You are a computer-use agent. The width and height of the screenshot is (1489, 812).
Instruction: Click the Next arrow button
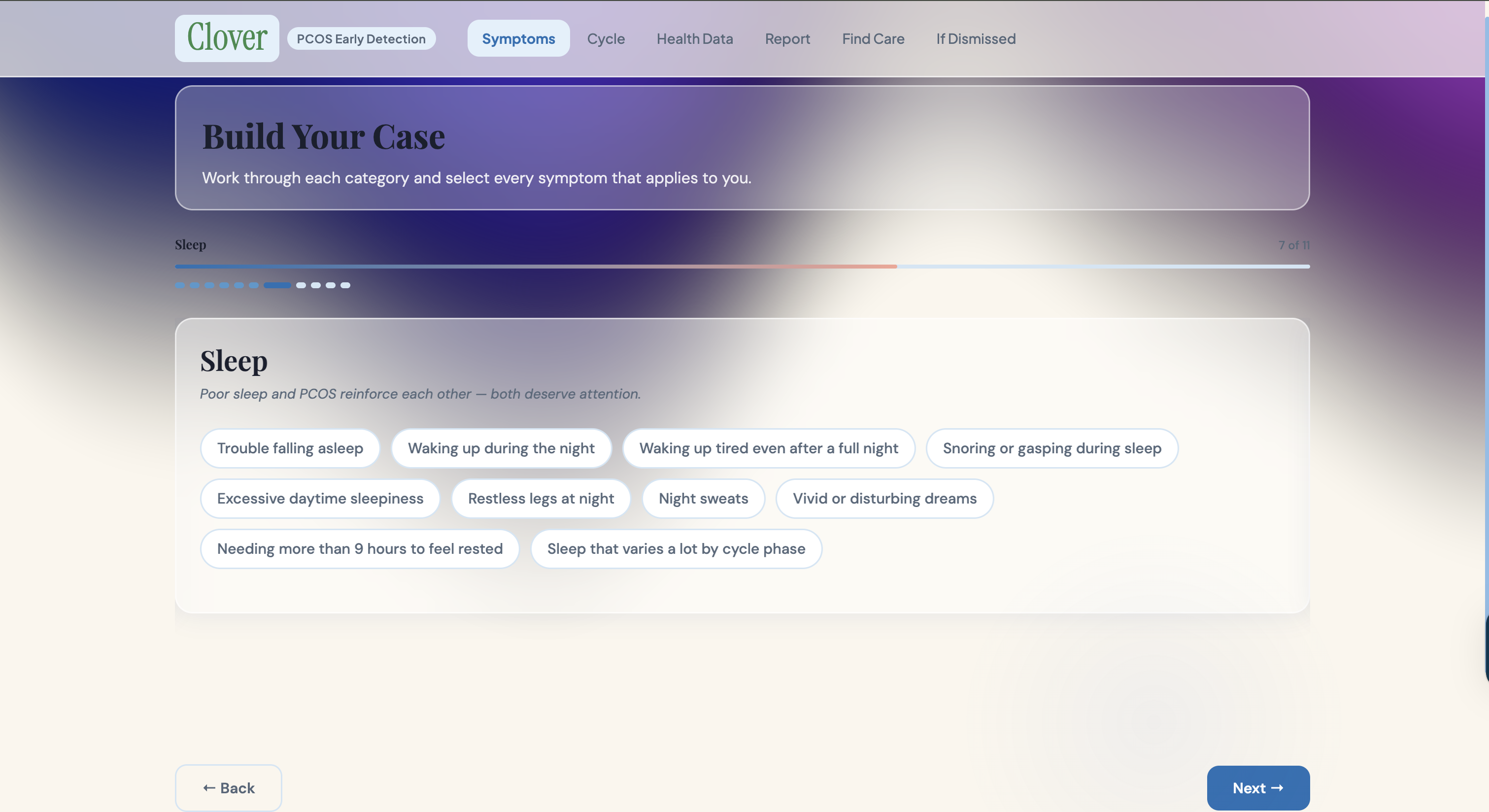1258,788
